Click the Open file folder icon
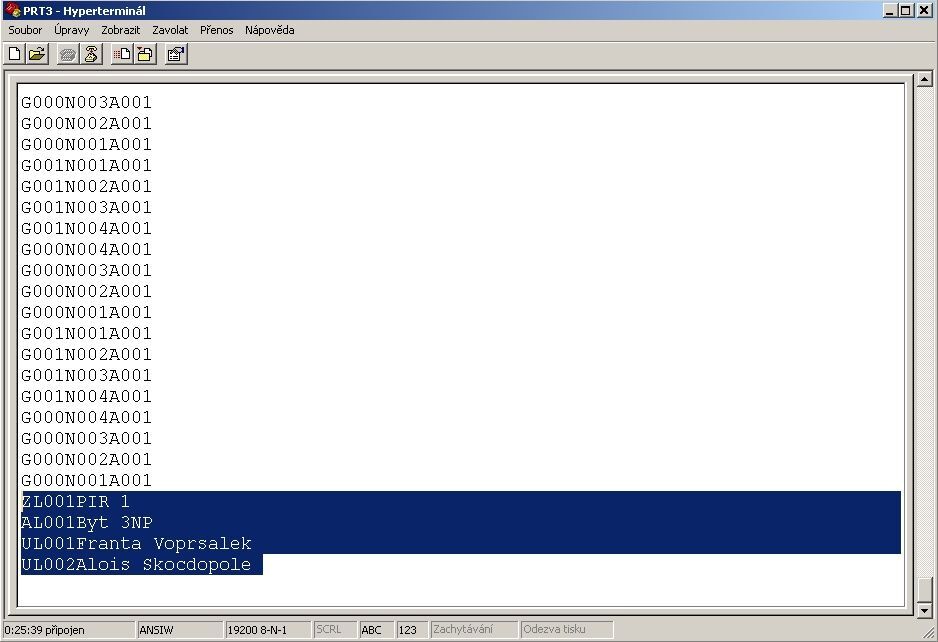938x642 pixels. coord(37,55)
